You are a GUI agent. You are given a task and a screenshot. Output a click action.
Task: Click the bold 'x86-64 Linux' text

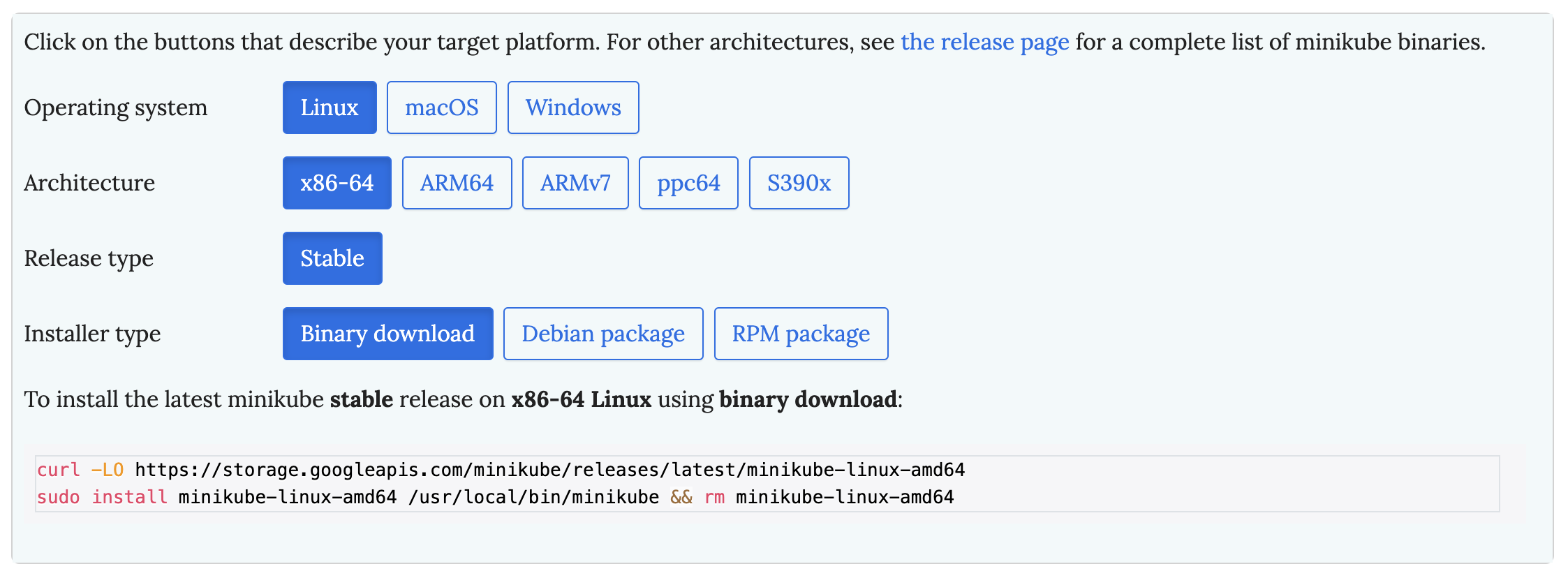coord(582,399)
